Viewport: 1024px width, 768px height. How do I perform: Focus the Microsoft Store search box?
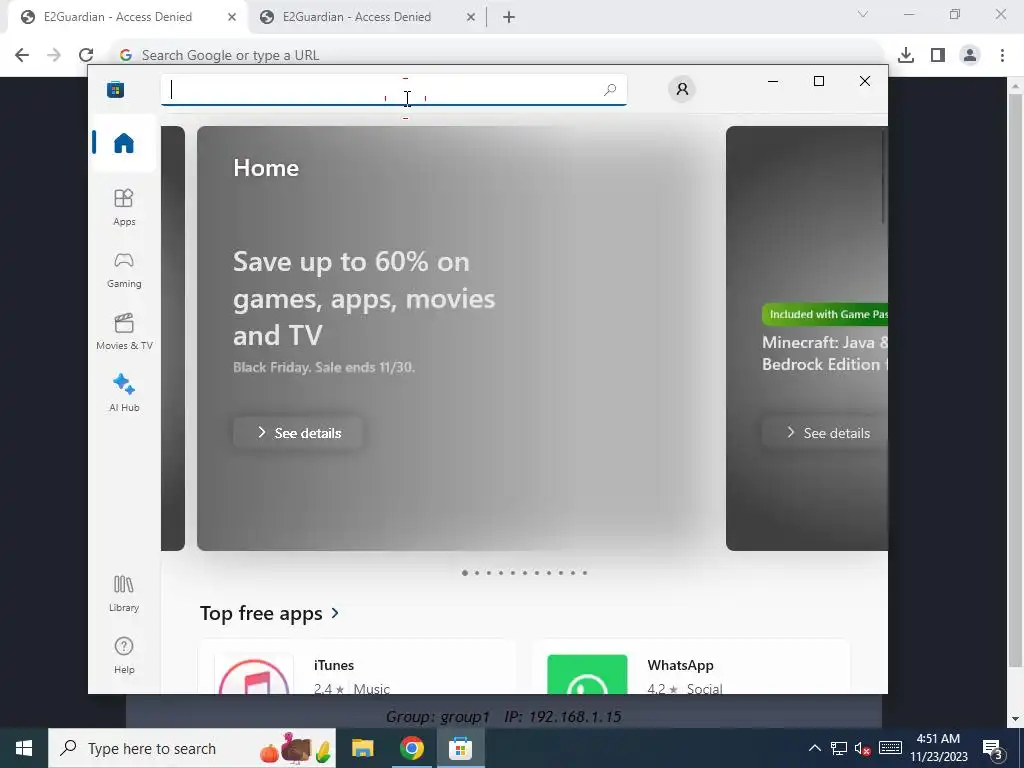point(394,89)
